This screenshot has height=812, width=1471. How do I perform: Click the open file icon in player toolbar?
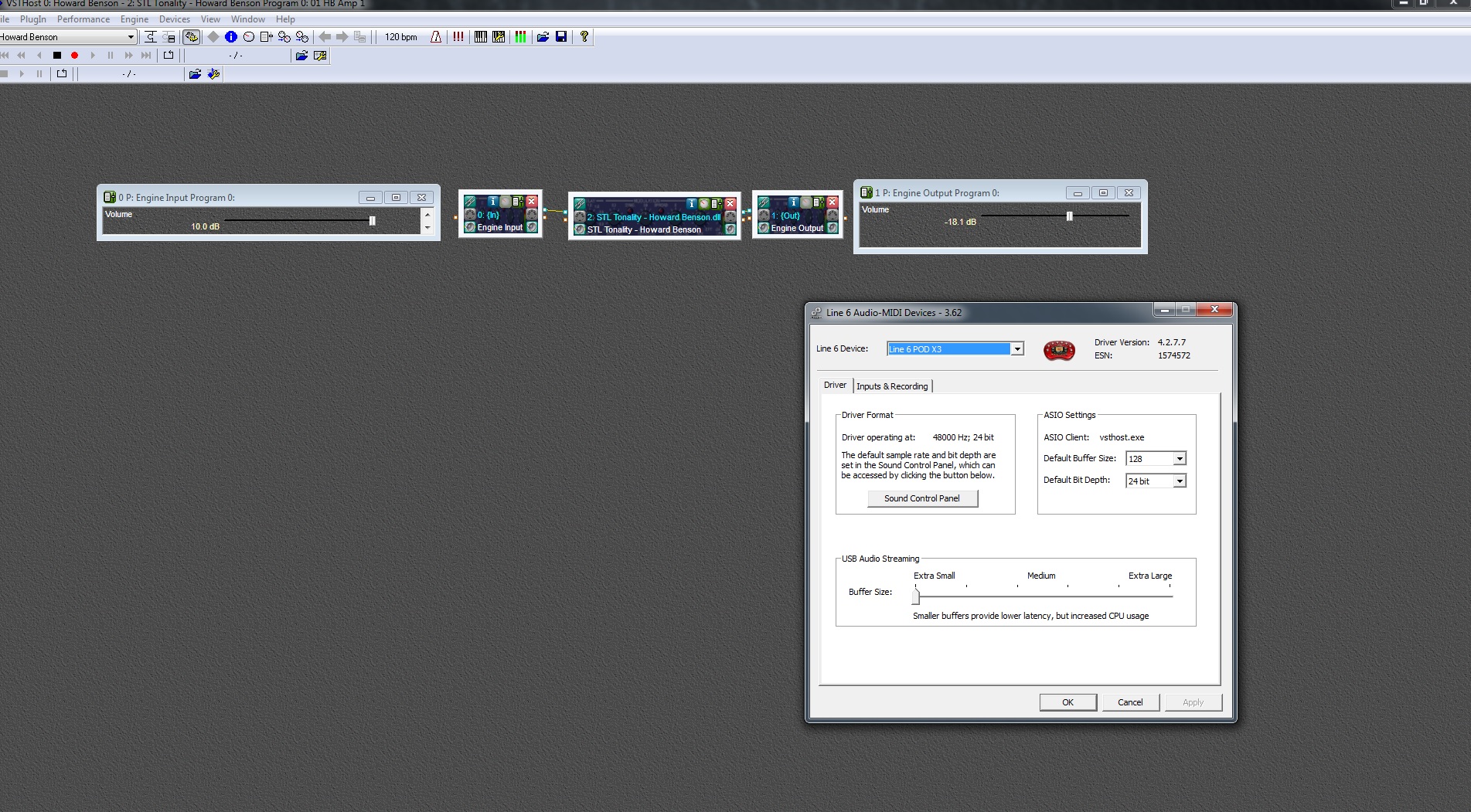tap(301, 56)
